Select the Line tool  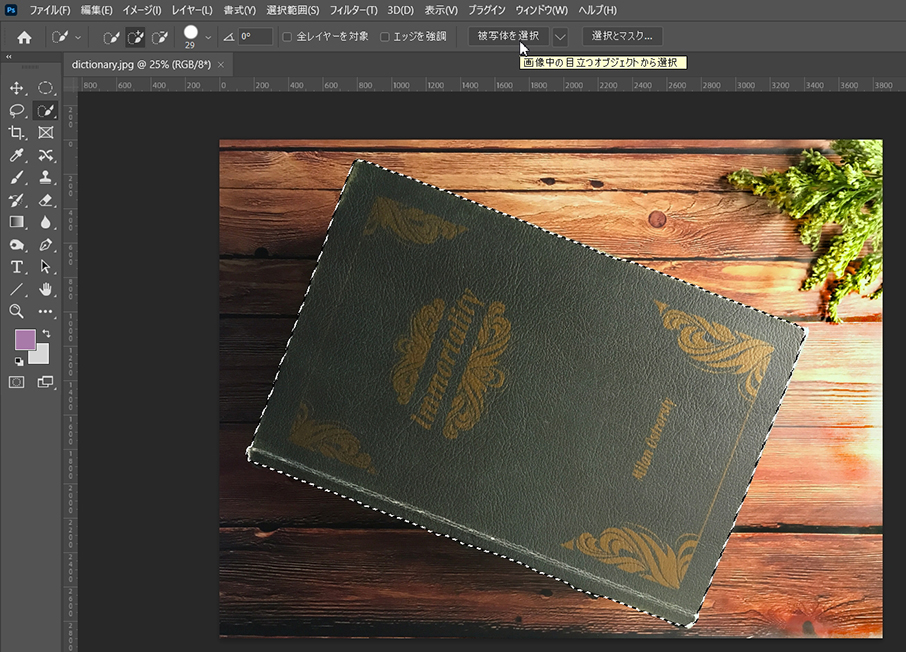point(17,289)
